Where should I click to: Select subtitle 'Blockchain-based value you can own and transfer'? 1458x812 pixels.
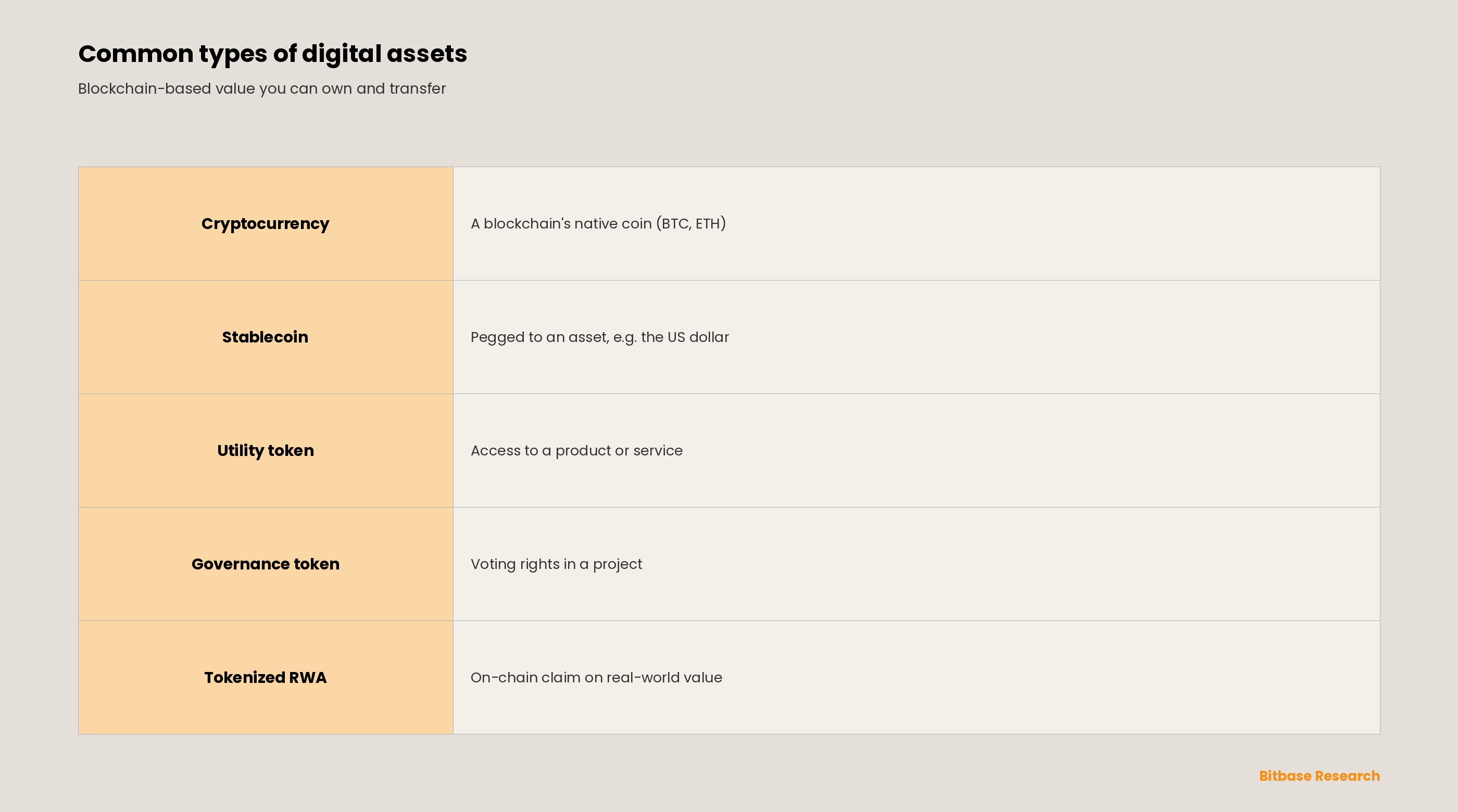262,89
